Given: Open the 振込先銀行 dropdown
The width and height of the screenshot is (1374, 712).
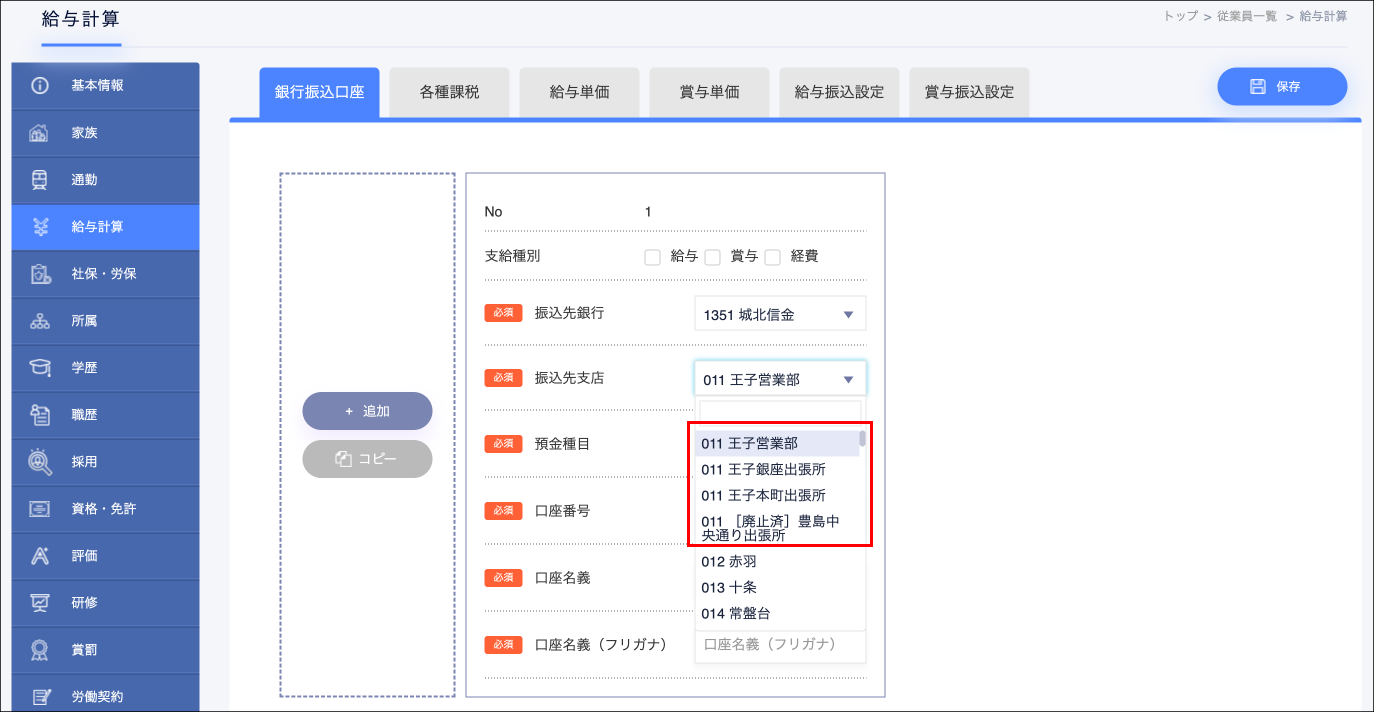Looking at the screenshot, I should point(780,313).
